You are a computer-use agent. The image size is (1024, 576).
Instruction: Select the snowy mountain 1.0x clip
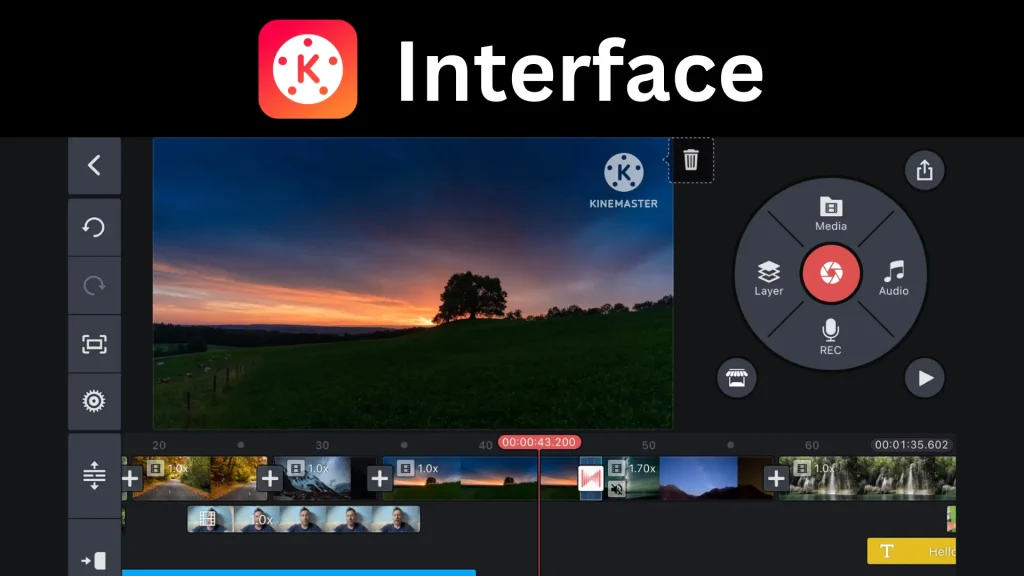324,479
